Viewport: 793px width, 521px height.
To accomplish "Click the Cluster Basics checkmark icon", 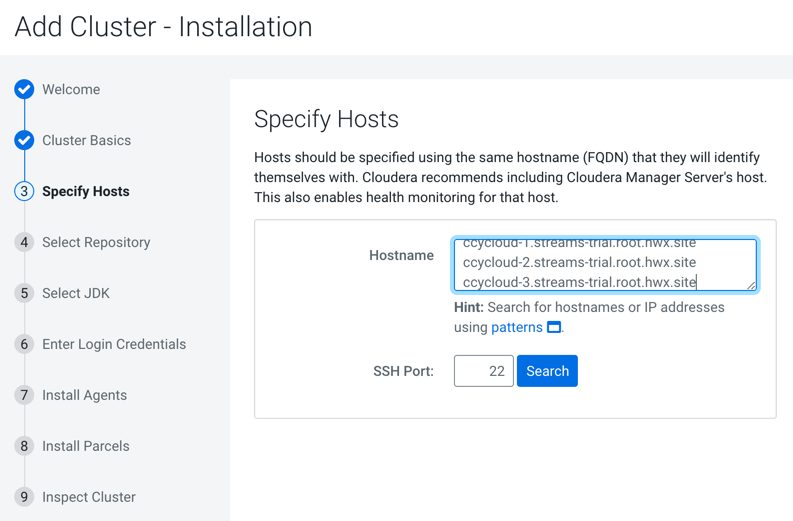I will [24, 140].
